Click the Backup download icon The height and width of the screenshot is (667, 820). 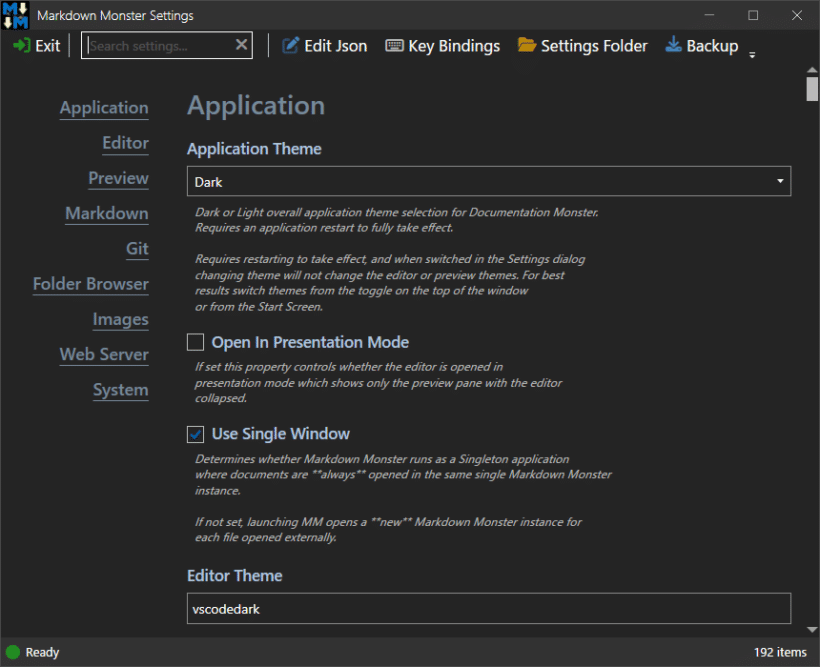[x=673, y=44]
